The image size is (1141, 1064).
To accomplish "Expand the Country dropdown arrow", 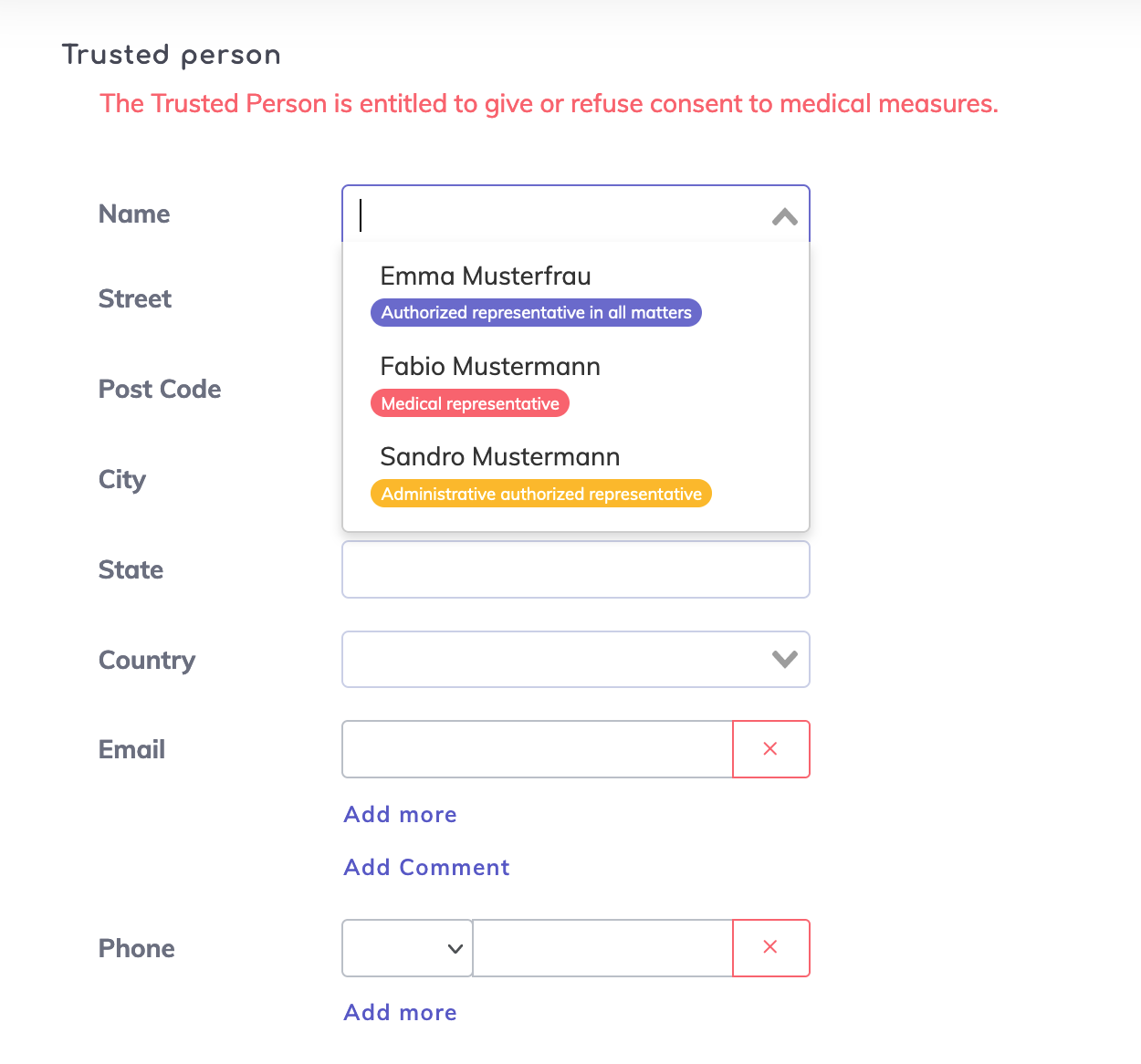I will point(784,659).
